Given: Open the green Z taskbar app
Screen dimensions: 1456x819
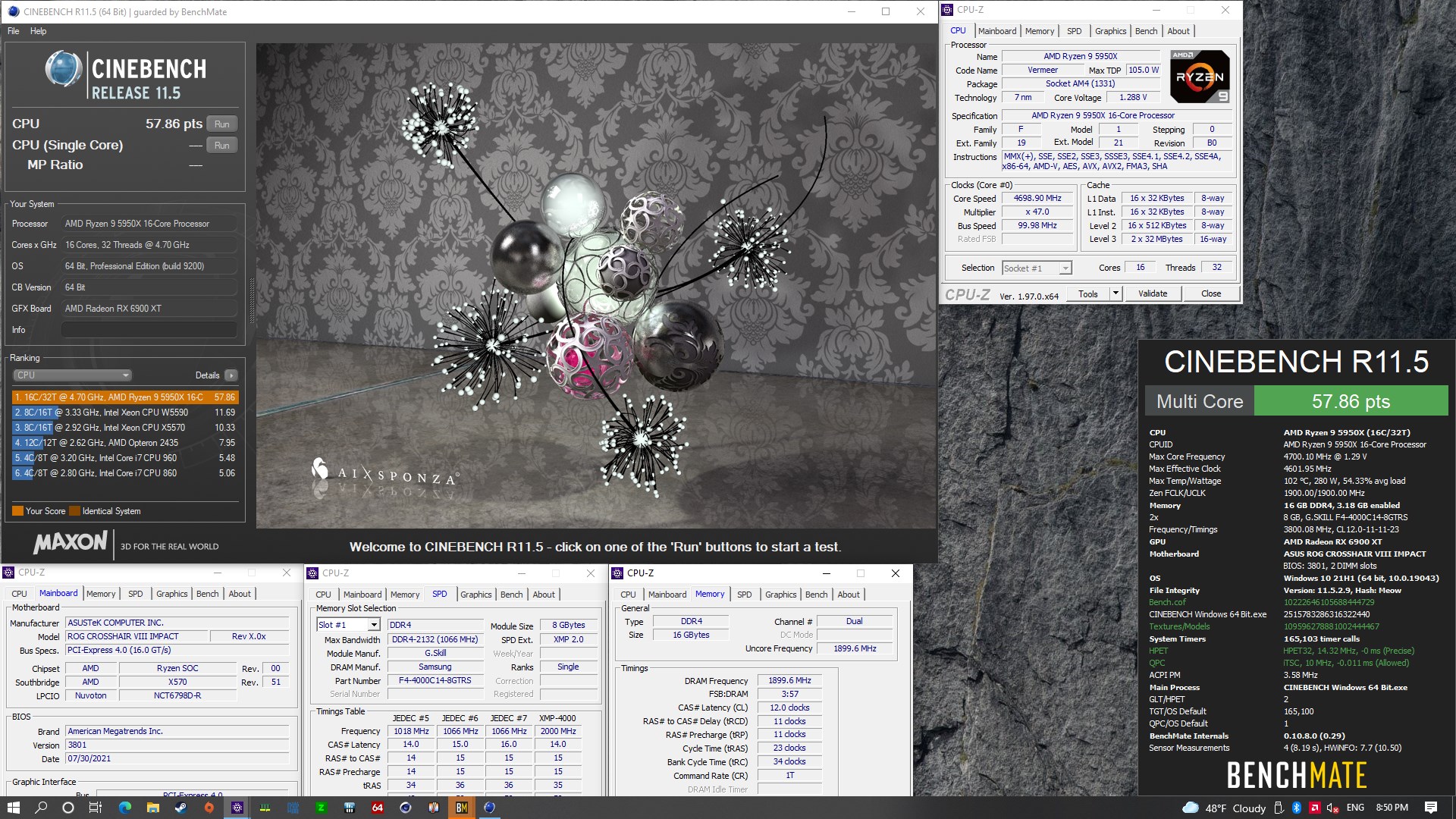Looking at the screenshot, I should [x=321, y=808].
